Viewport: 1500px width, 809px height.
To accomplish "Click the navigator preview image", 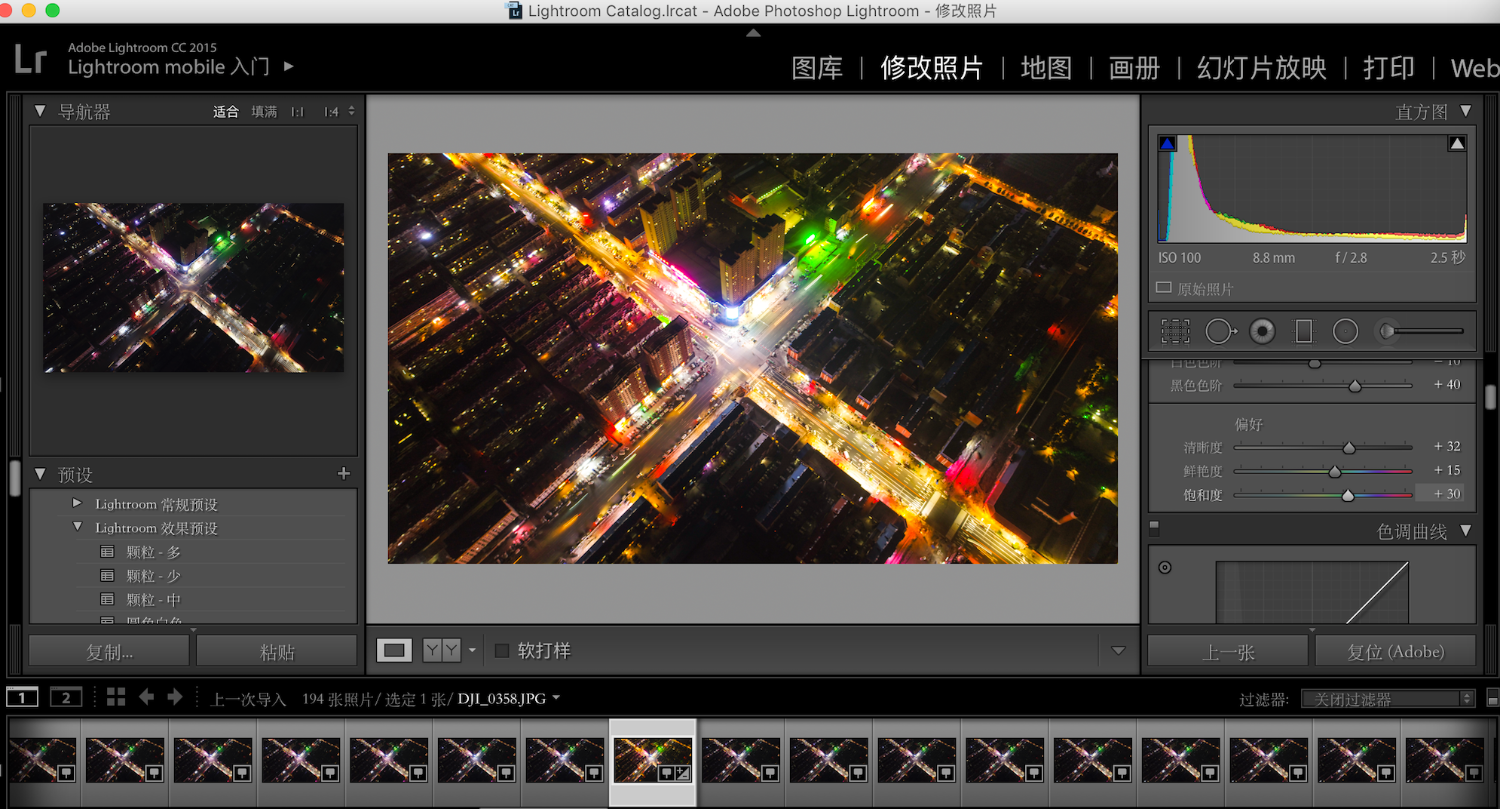I will coord(193,288).
